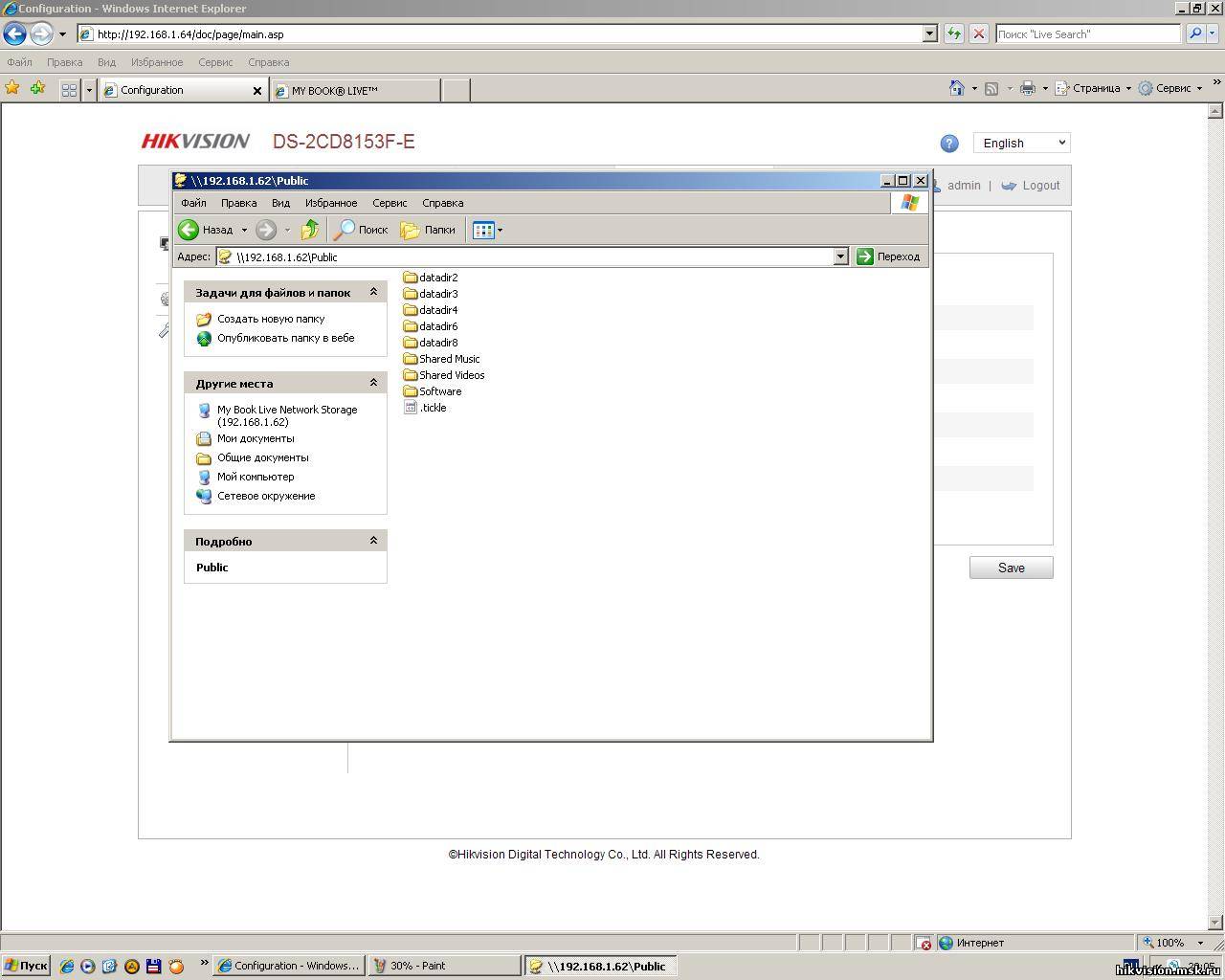This screenshot has height=980, width=1225.
Task: Close the Configuration tab
Action: tap(256, 91)
